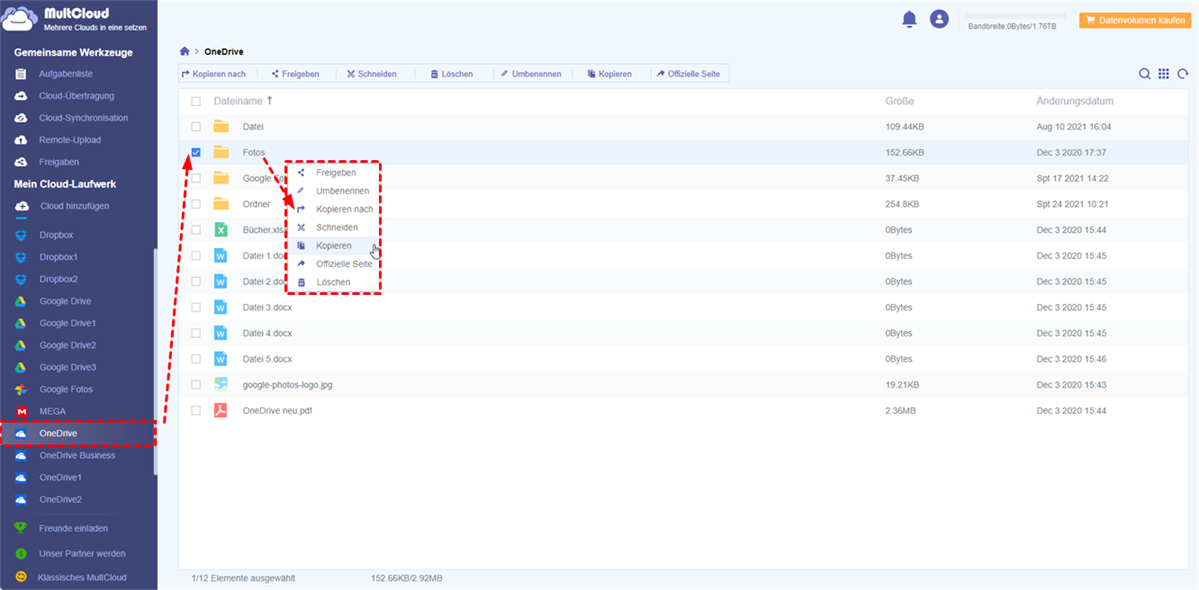Open the user account avatar icon

pyautogui.click(x=939, y=19)
